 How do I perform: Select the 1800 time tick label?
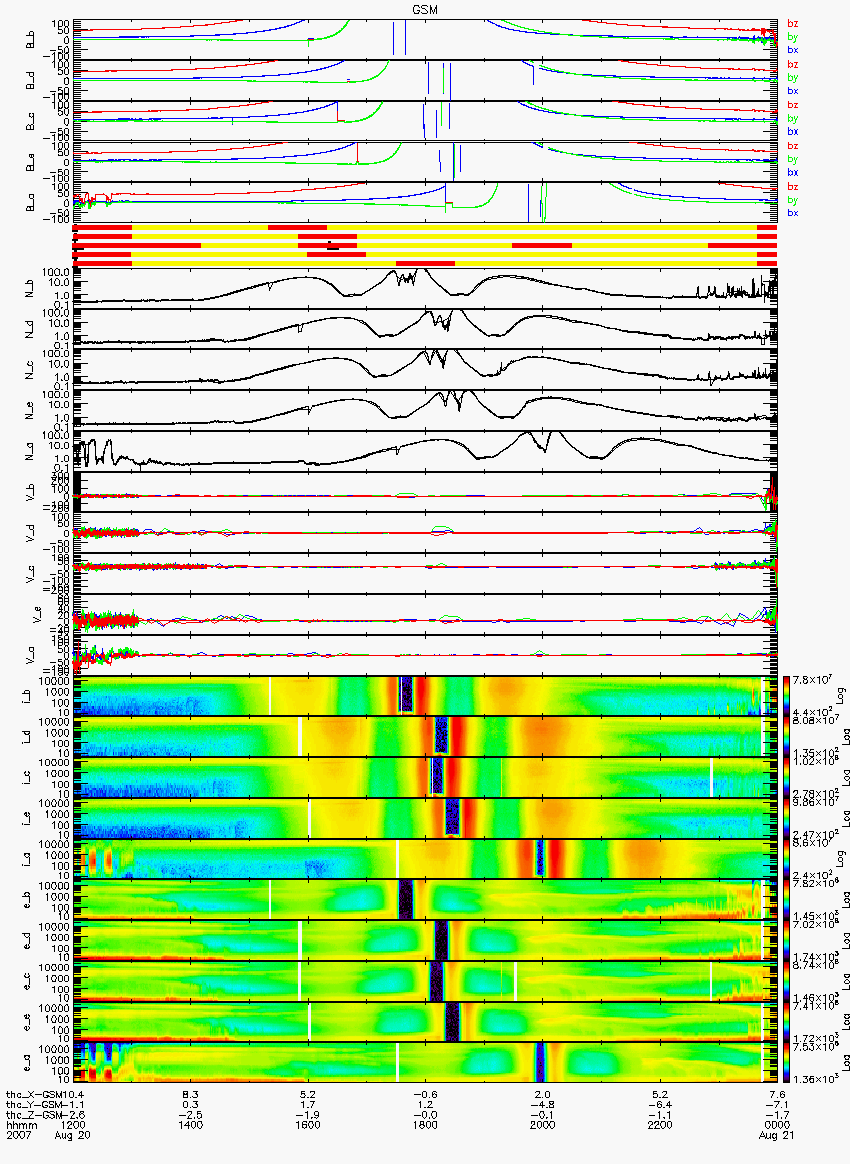tap(425, 1125)
